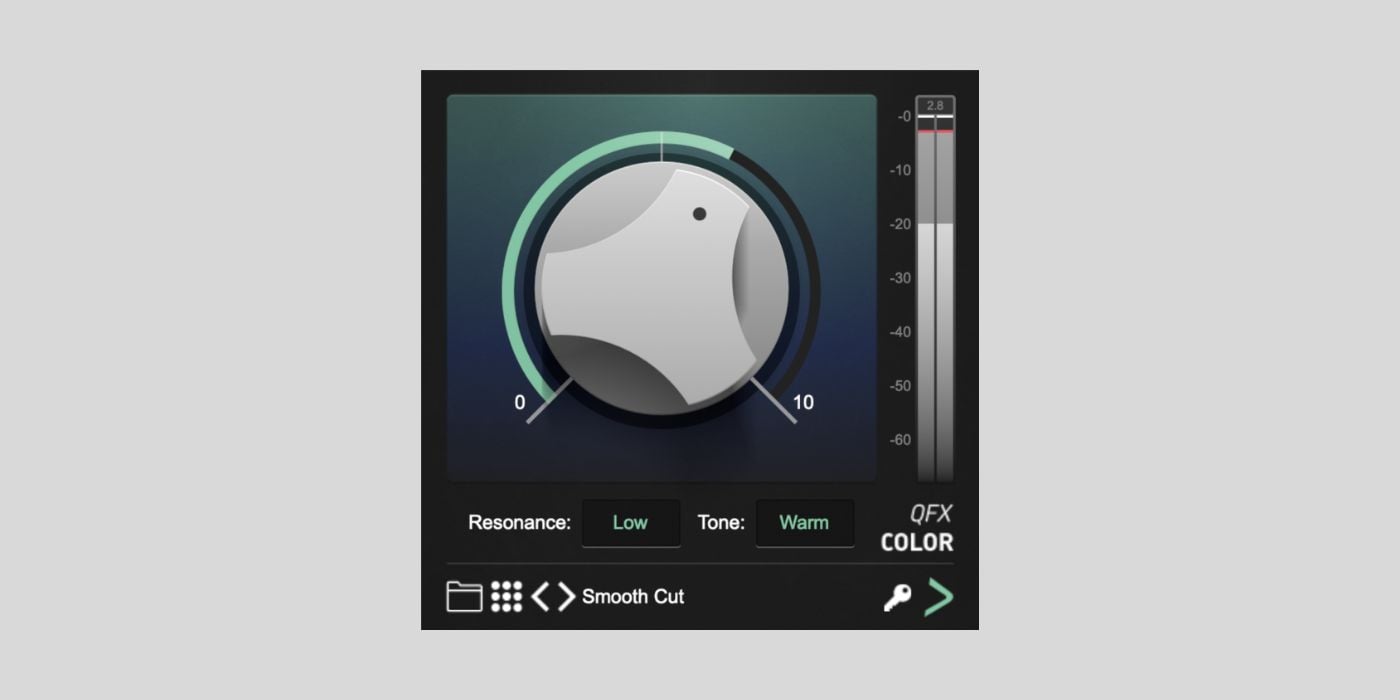Open the Resonance dropdown showing Low
The image size is (1400, 700).
click(x=631, y=523)
